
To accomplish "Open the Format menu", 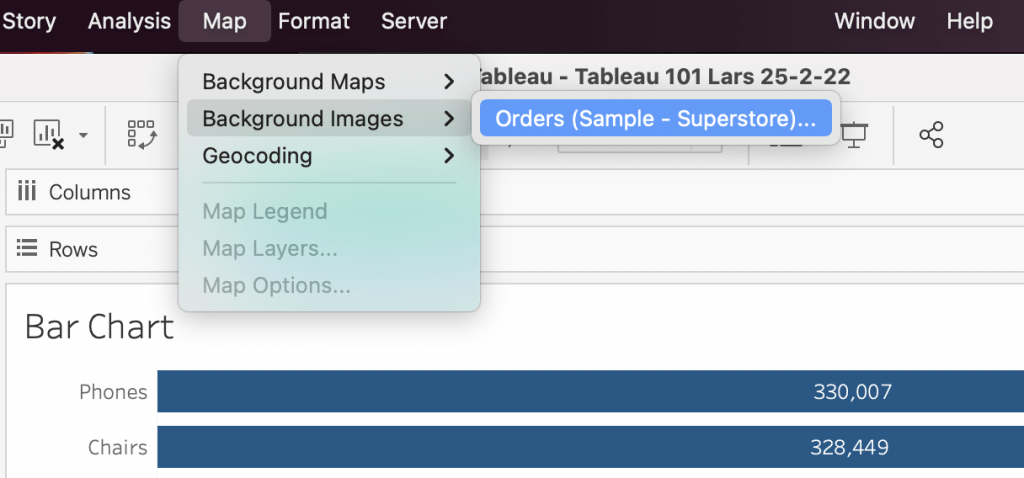I will (x=314, y=21).
